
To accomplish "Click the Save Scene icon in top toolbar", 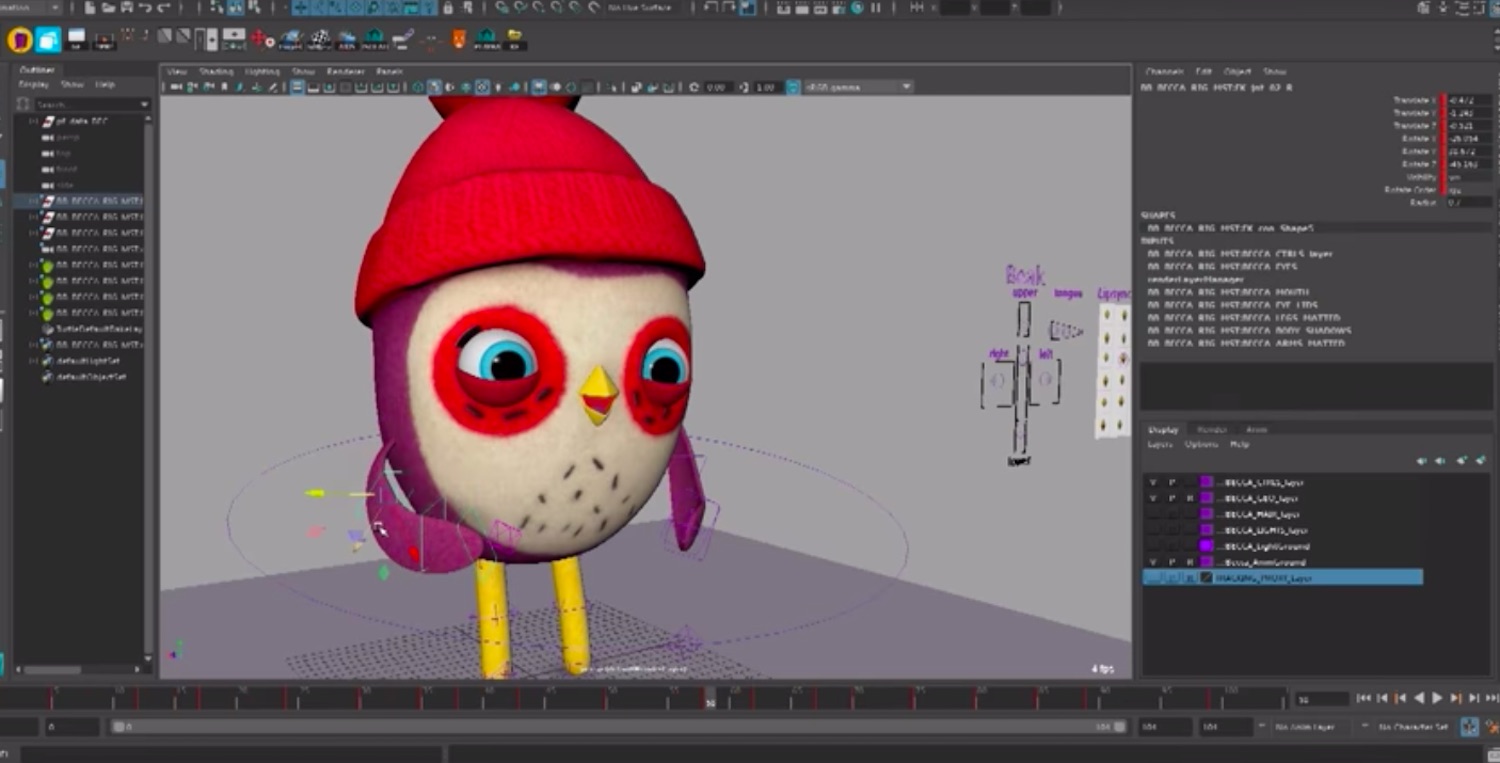I will (125, 8).
